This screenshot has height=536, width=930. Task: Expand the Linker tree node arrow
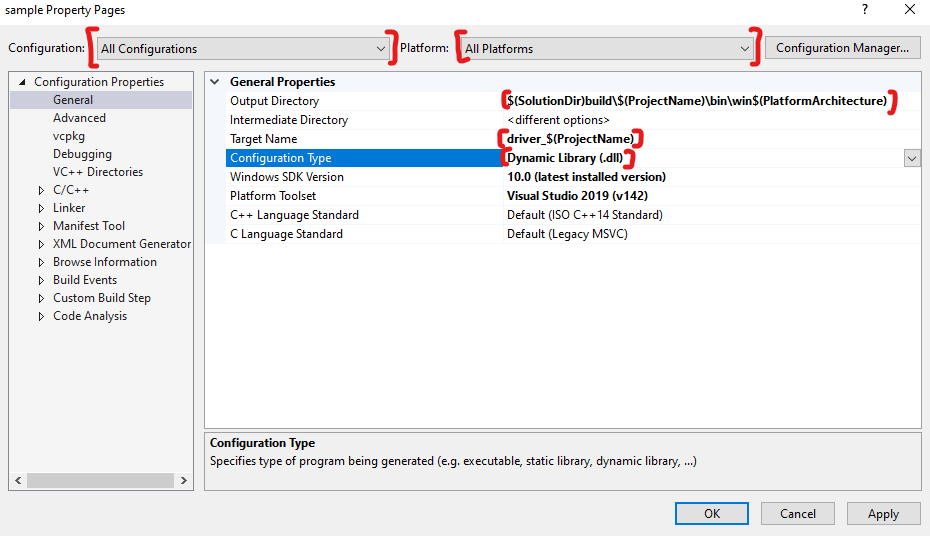pos(41,208)
